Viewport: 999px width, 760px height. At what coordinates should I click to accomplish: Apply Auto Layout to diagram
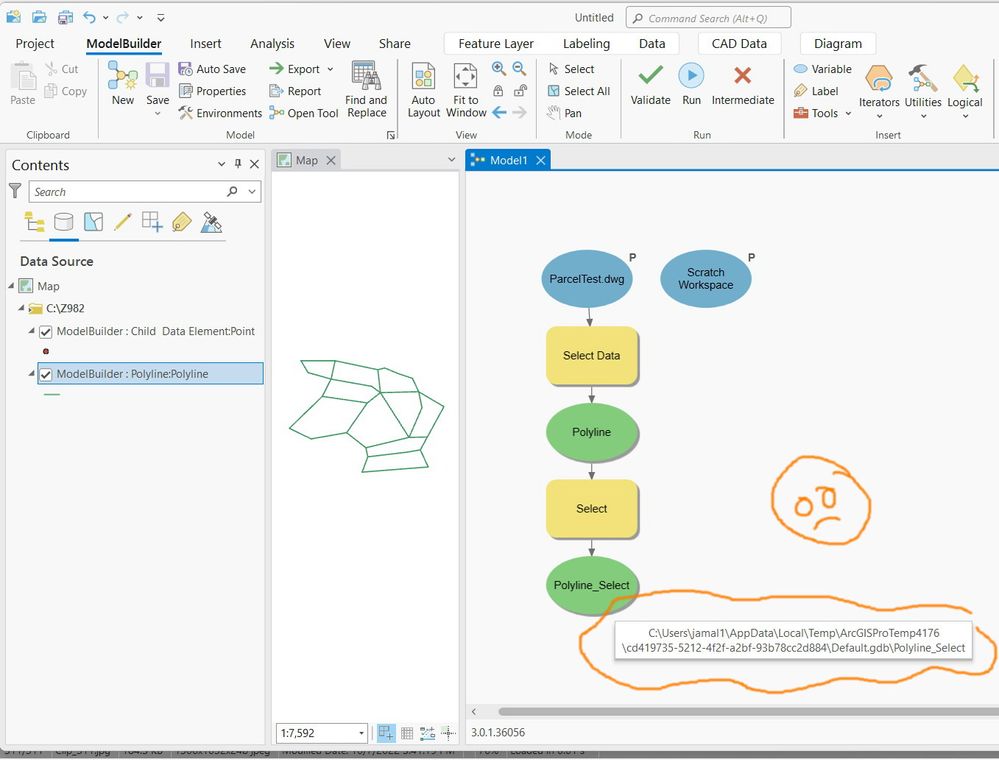(x=423, y=90)
